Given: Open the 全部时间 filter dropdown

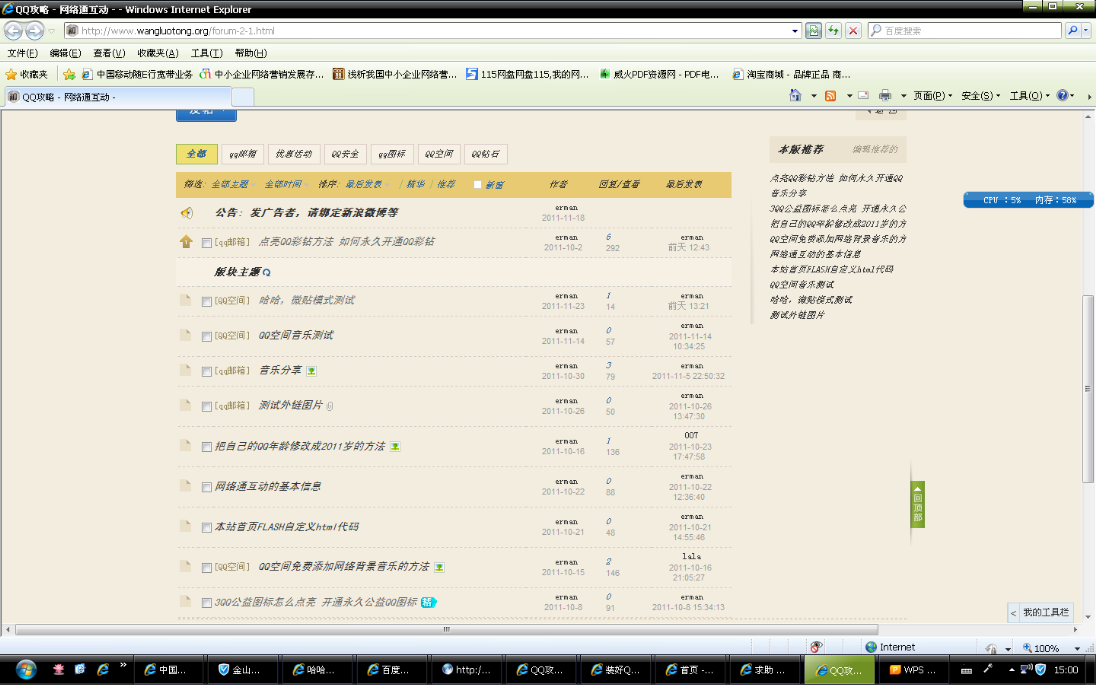Looking at the screenshot, I should coord(285,184).
